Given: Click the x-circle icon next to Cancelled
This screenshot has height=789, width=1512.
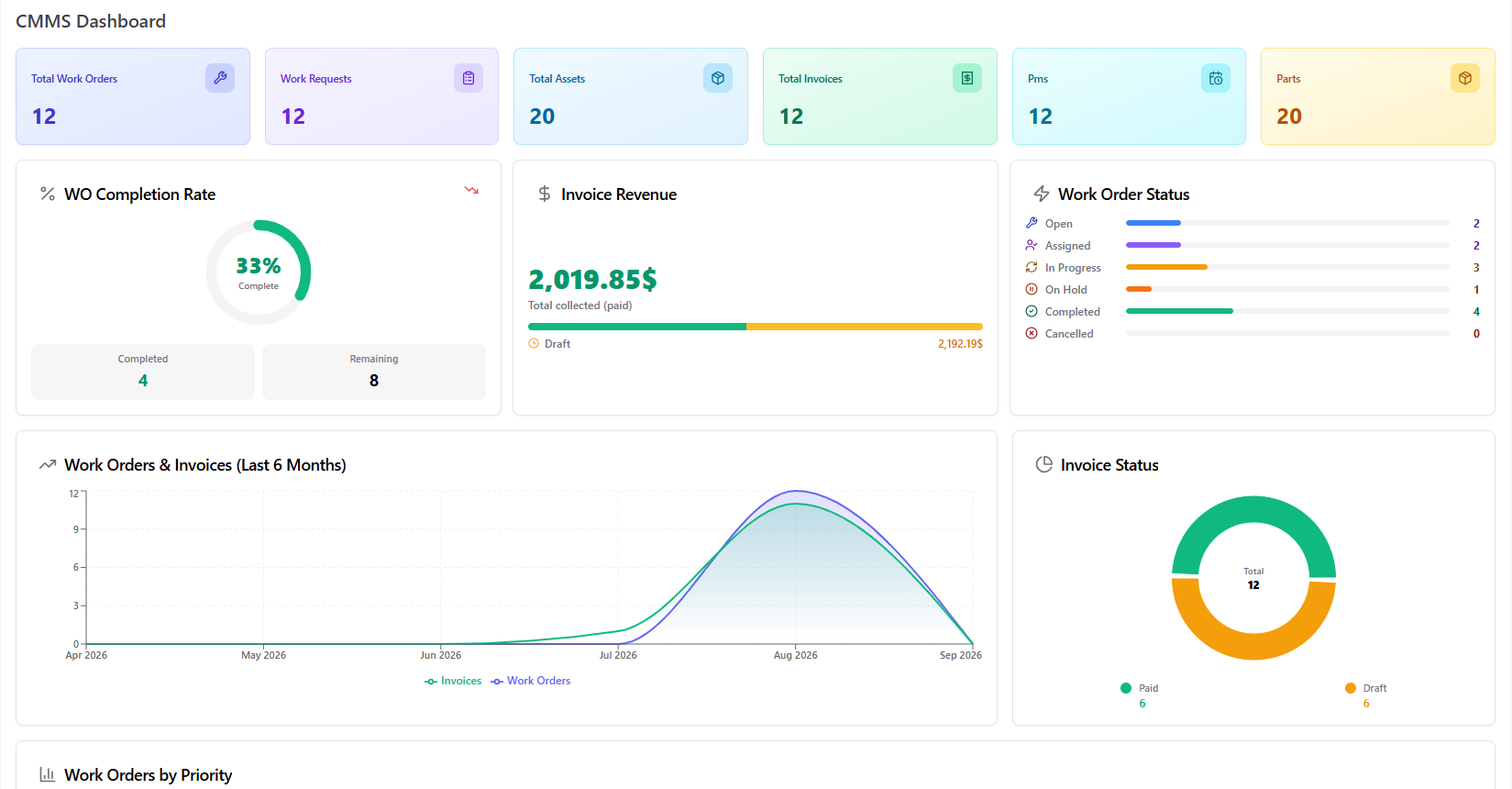Looking at the screenshot, I should 1032,333.
